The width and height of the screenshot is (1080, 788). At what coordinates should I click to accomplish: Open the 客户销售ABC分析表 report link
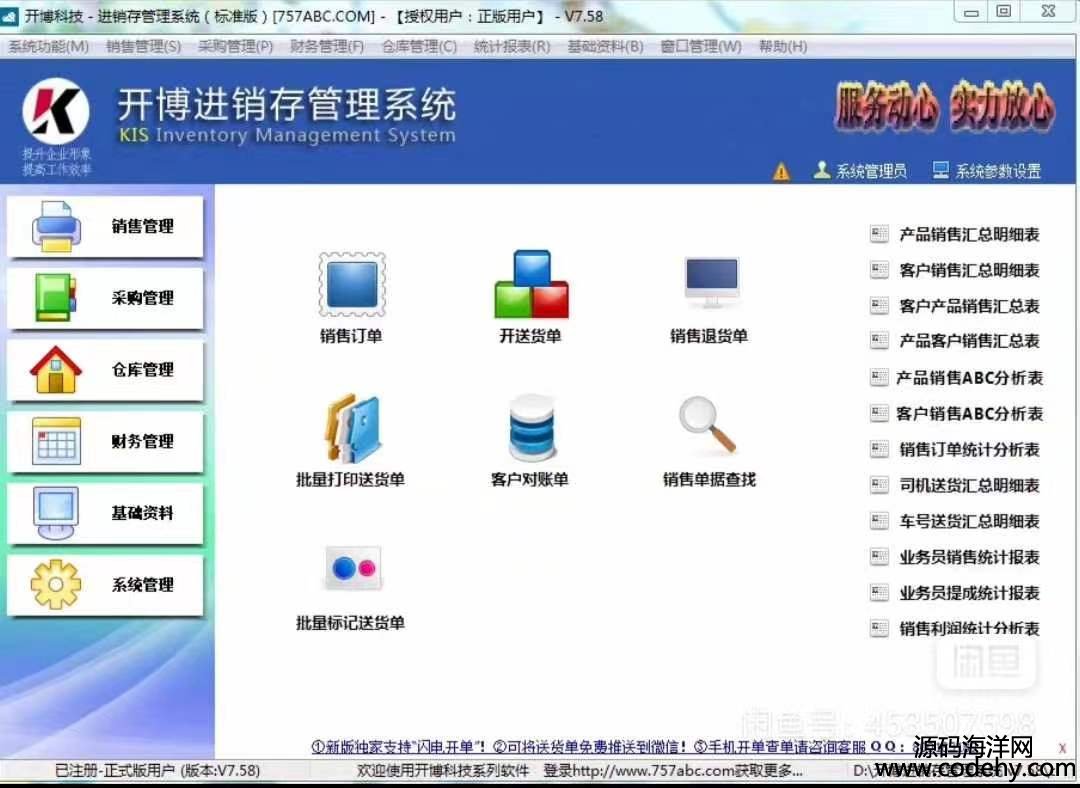pos(969,413)
